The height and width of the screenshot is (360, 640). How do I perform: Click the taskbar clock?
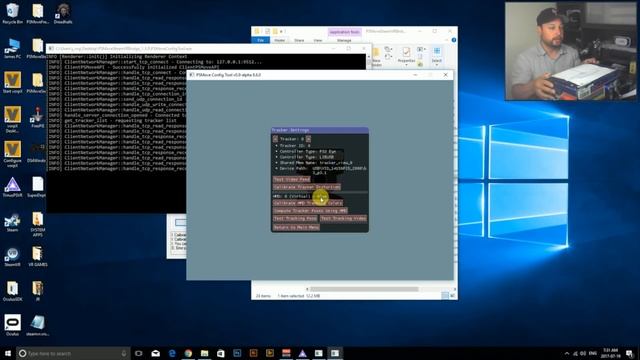[x=610, y=353]
